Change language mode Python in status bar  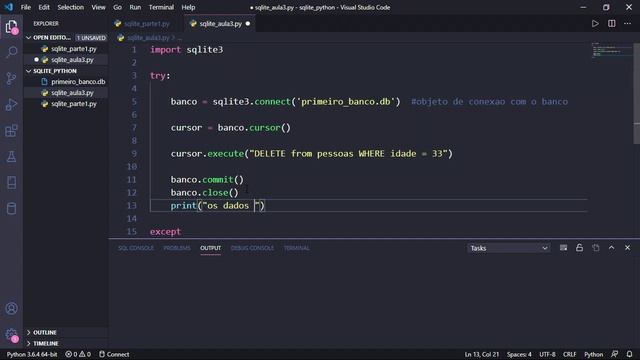tap(593, 354)
